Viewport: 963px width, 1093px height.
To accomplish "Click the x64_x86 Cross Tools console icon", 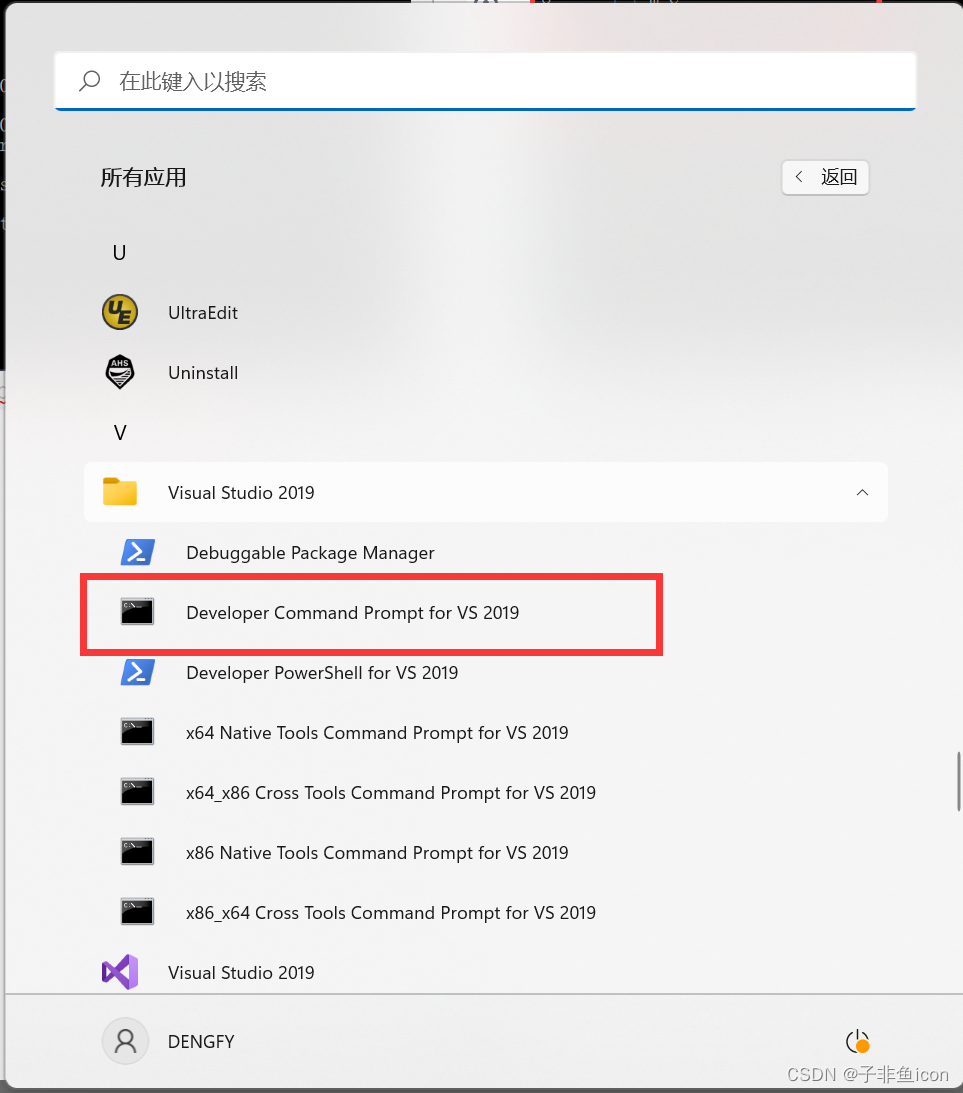I will tap(137, 792).
